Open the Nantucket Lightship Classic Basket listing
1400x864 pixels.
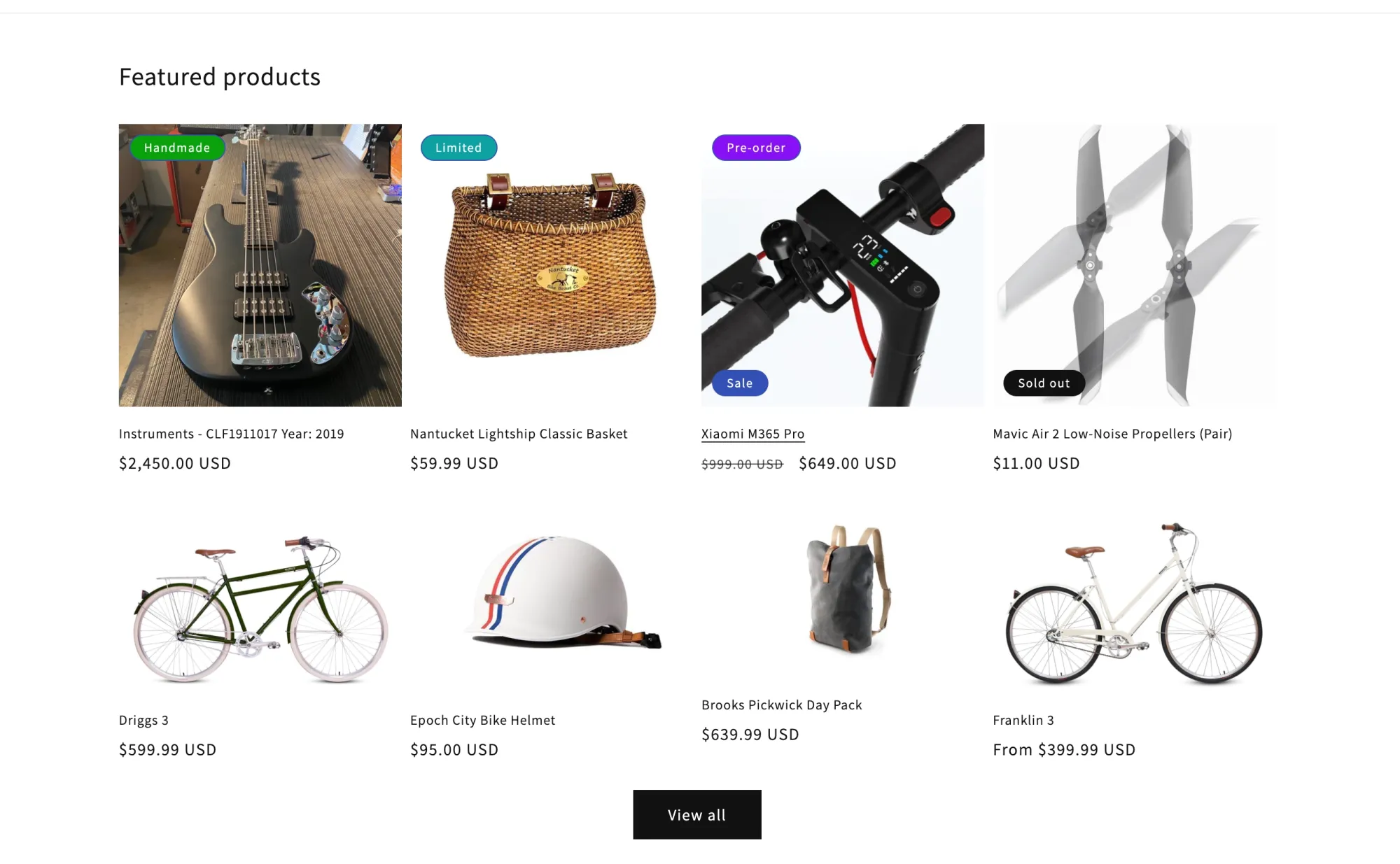point(519,434)
